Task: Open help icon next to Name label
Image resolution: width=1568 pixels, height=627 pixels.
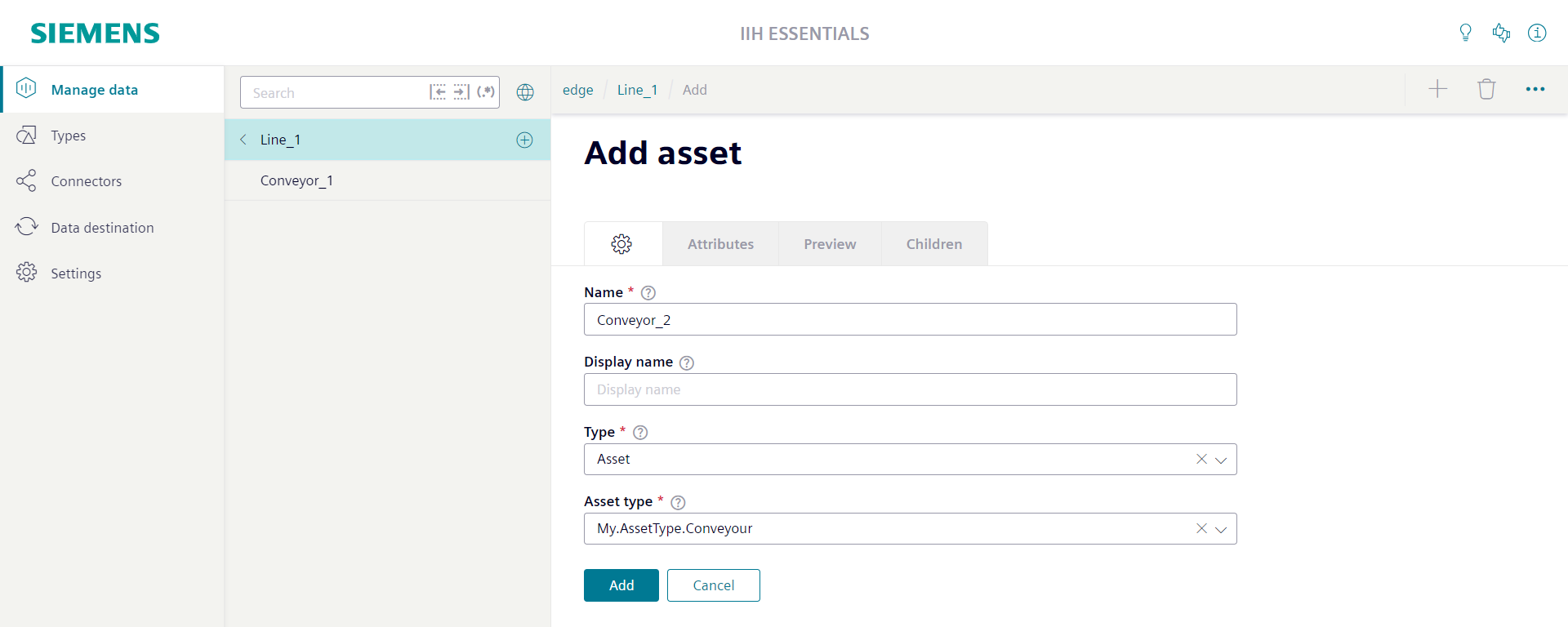Action: pos(648,292)
